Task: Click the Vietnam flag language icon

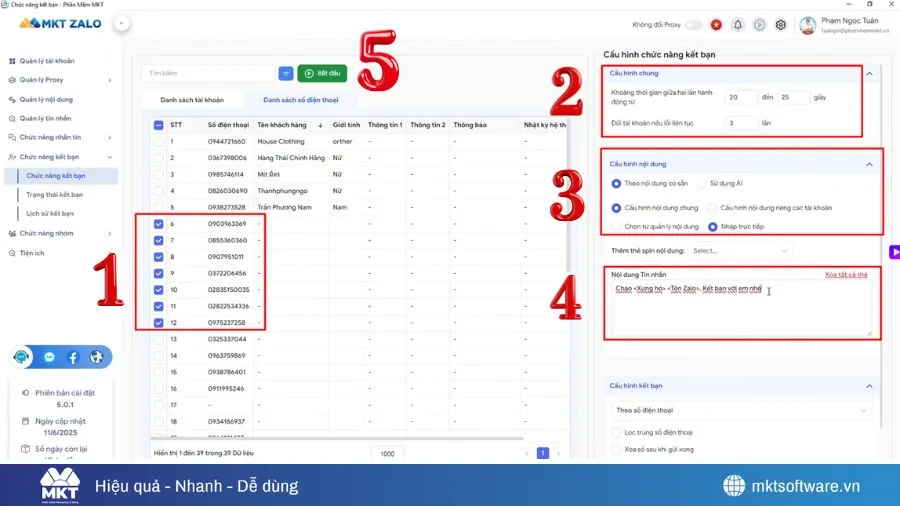Action: click(x=716, y=24)
